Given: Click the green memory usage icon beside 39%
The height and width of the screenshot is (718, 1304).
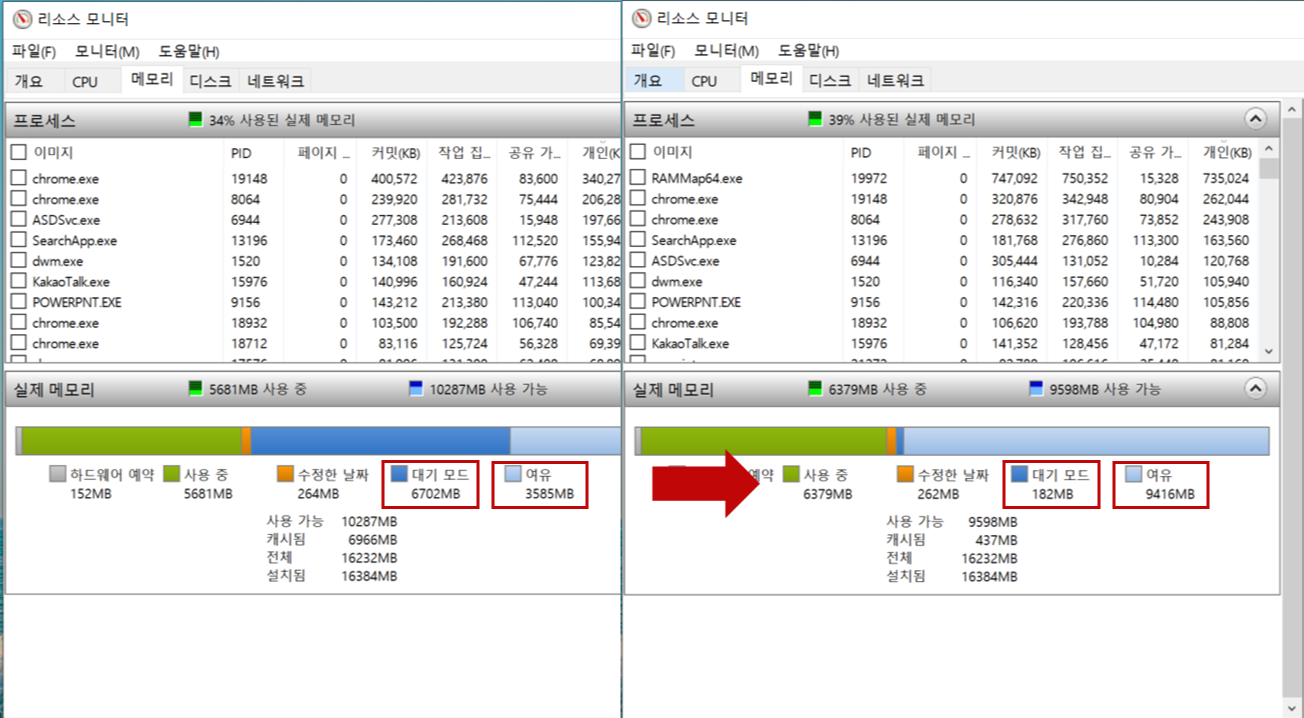Looking at the screenshot, I should (814, 118).
